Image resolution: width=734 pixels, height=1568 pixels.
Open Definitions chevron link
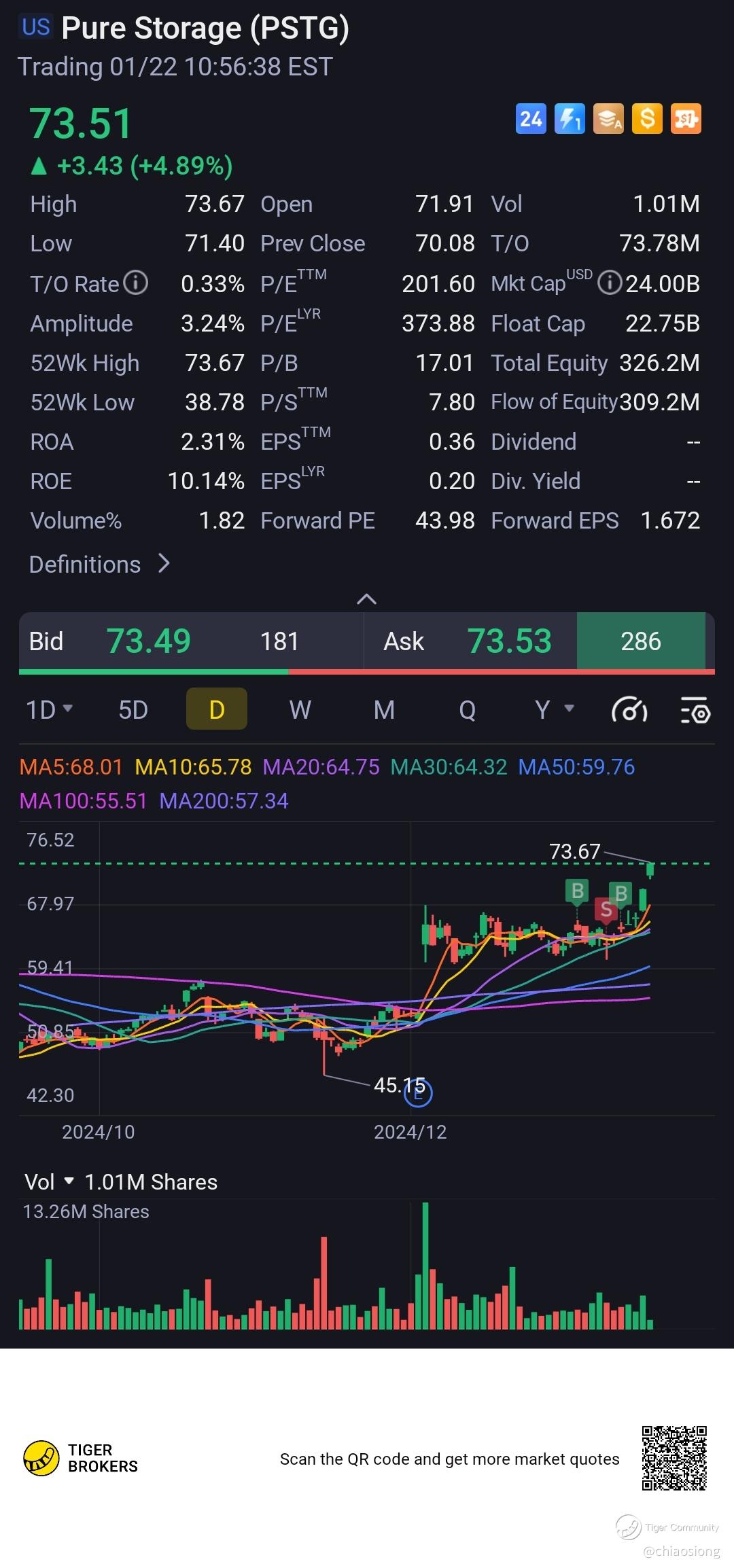pyautogui.click(x=99, y=564)
